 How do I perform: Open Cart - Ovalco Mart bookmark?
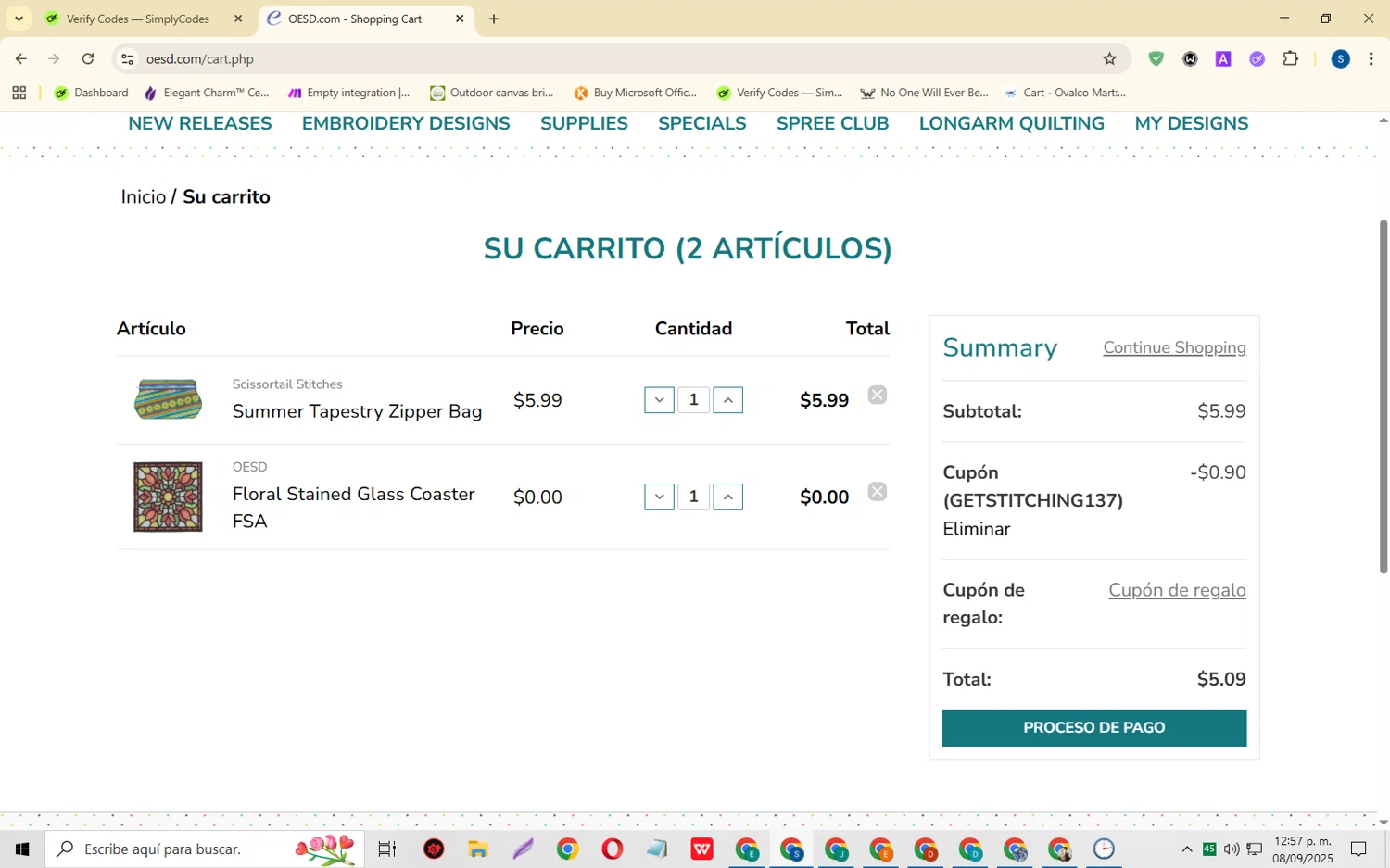(1065, 93)
